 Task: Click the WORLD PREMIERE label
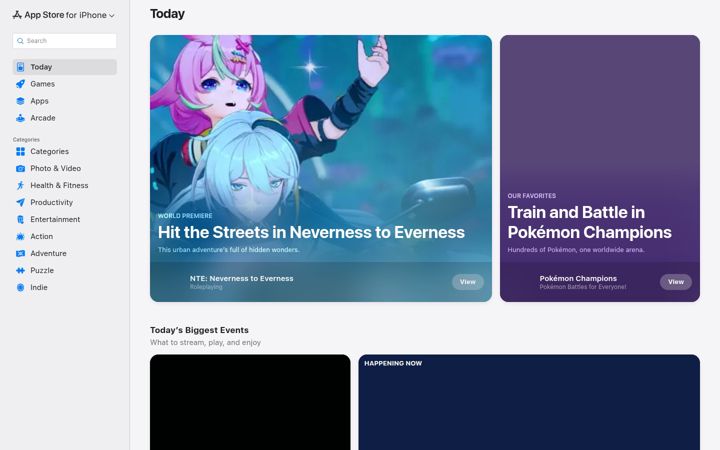[185, 216]
